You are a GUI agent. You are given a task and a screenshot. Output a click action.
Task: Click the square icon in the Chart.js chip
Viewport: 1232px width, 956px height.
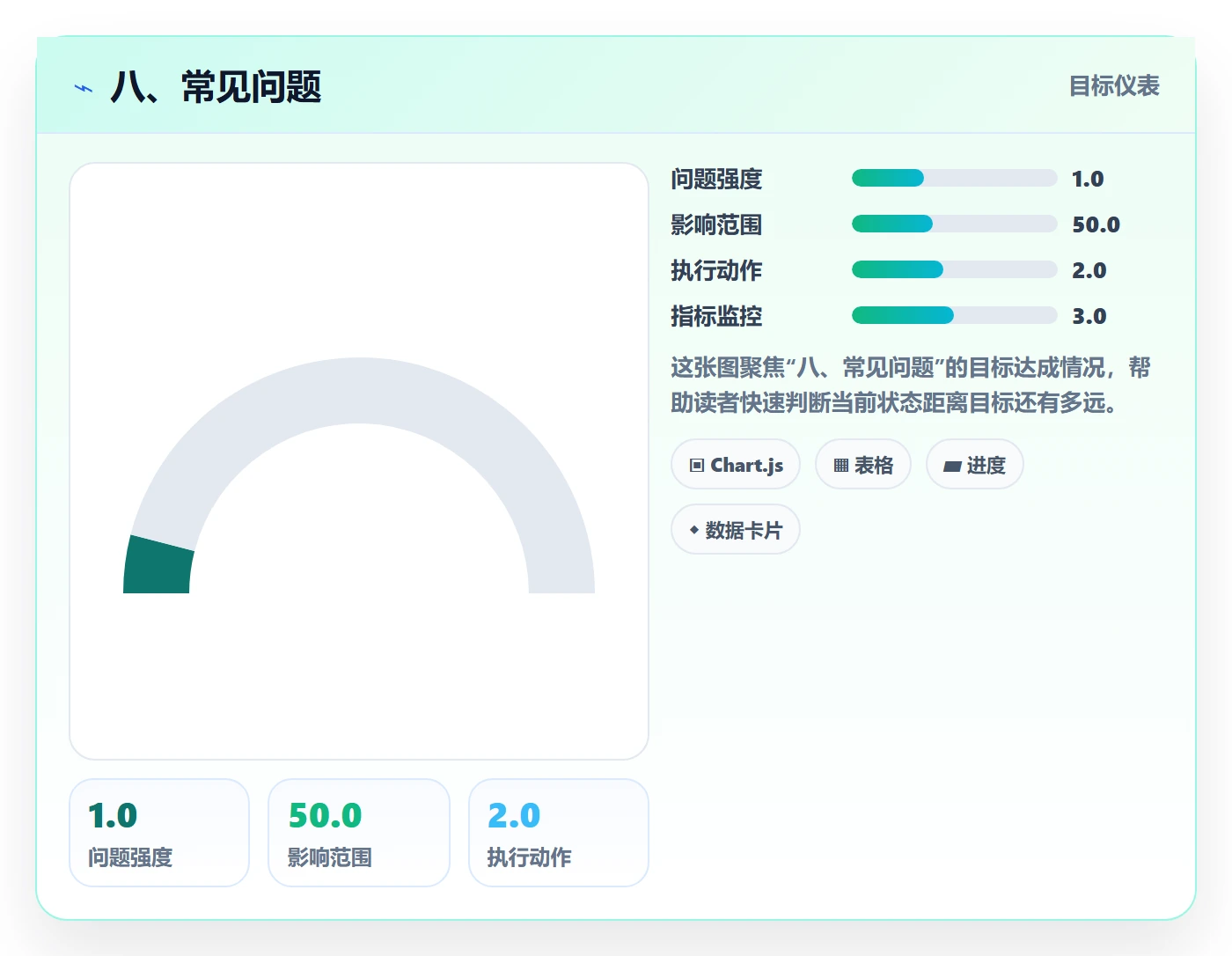(697, 466)
